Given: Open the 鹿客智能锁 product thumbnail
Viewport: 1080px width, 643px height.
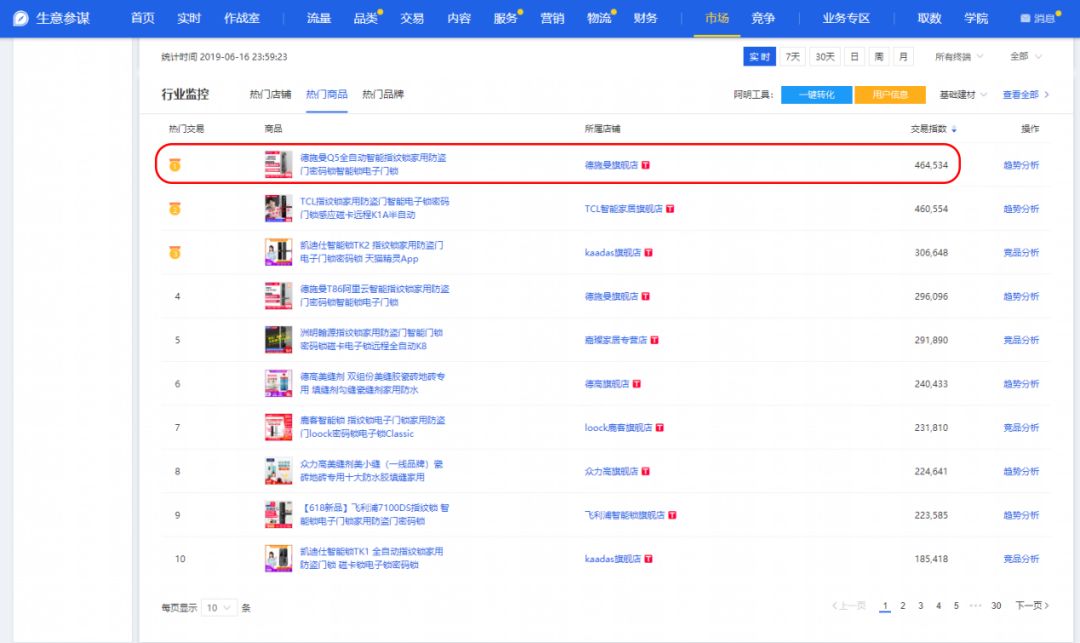Looking at the screenshot, I should point(278,427).
